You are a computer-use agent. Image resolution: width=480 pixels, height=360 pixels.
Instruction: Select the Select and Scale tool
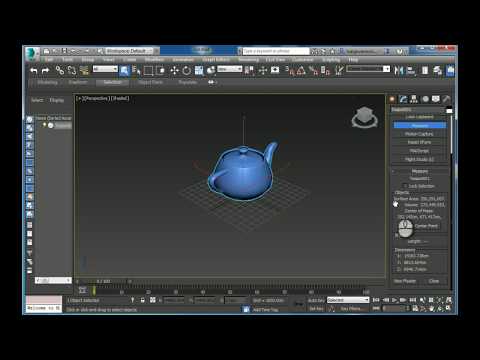pyautogui.click(x=199, y=70)
